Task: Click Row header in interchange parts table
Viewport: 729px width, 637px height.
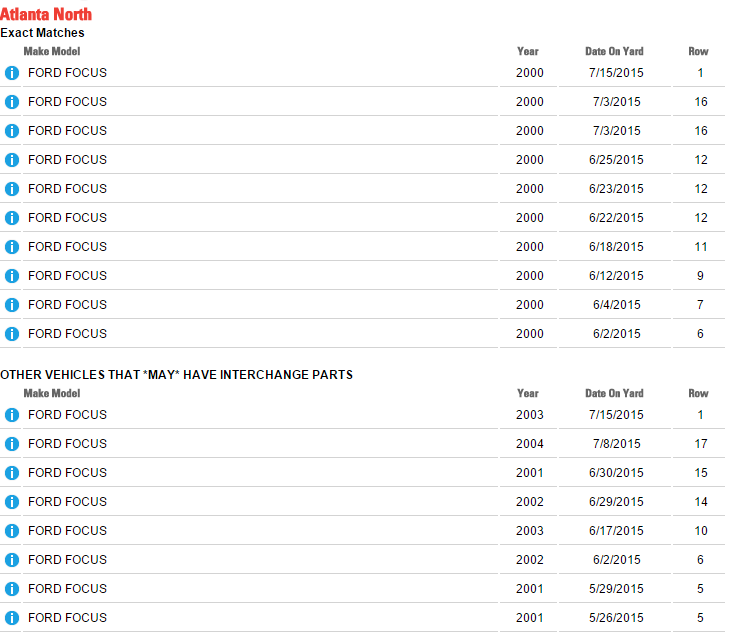Action: click(x=698, y=393)
